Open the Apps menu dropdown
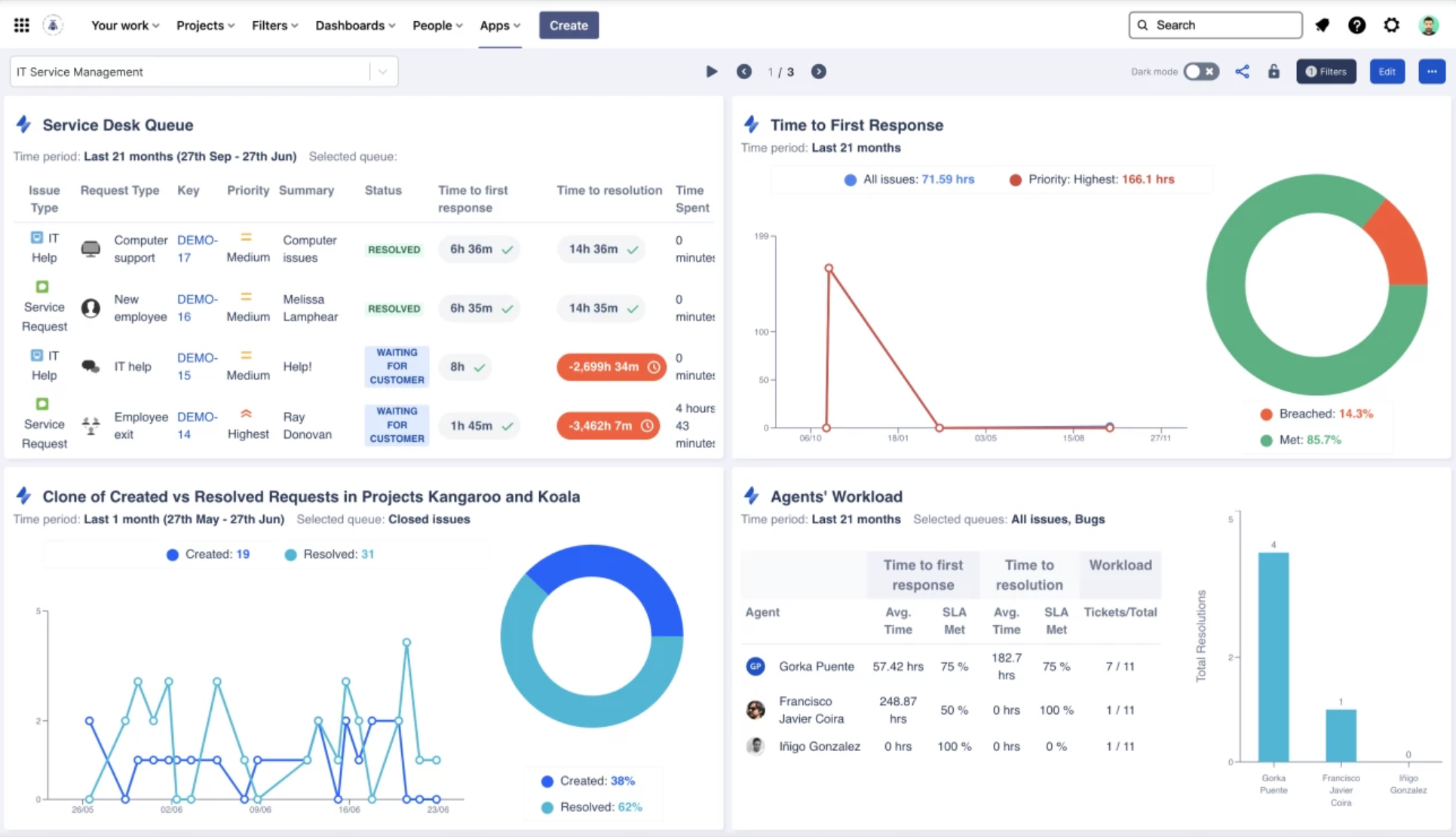This screenshot has width=1456, height=837. pos(500,25)
